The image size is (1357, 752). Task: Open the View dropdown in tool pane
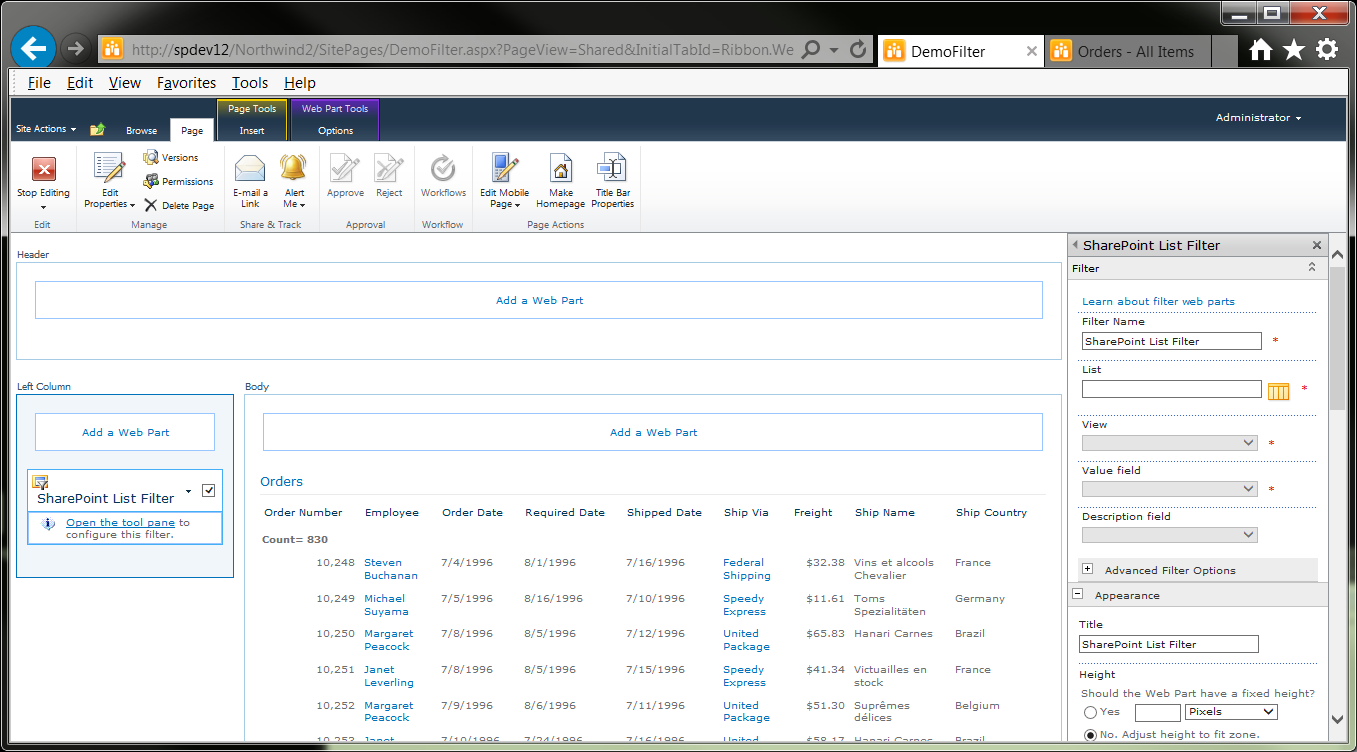pos(1169,443)
